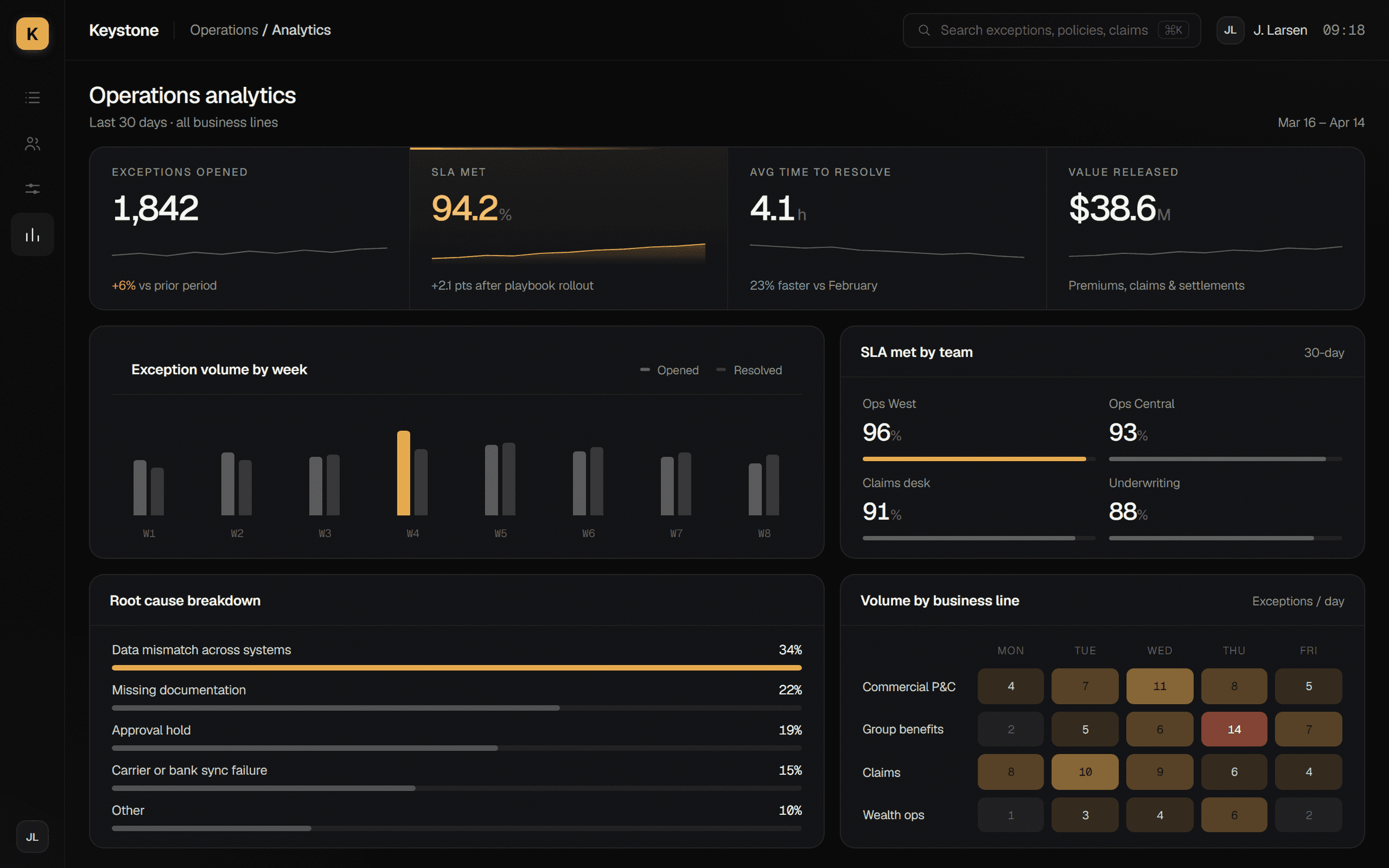Click the W8 week label
Viewport: 1389px width, 868px height.
(764, 533)
